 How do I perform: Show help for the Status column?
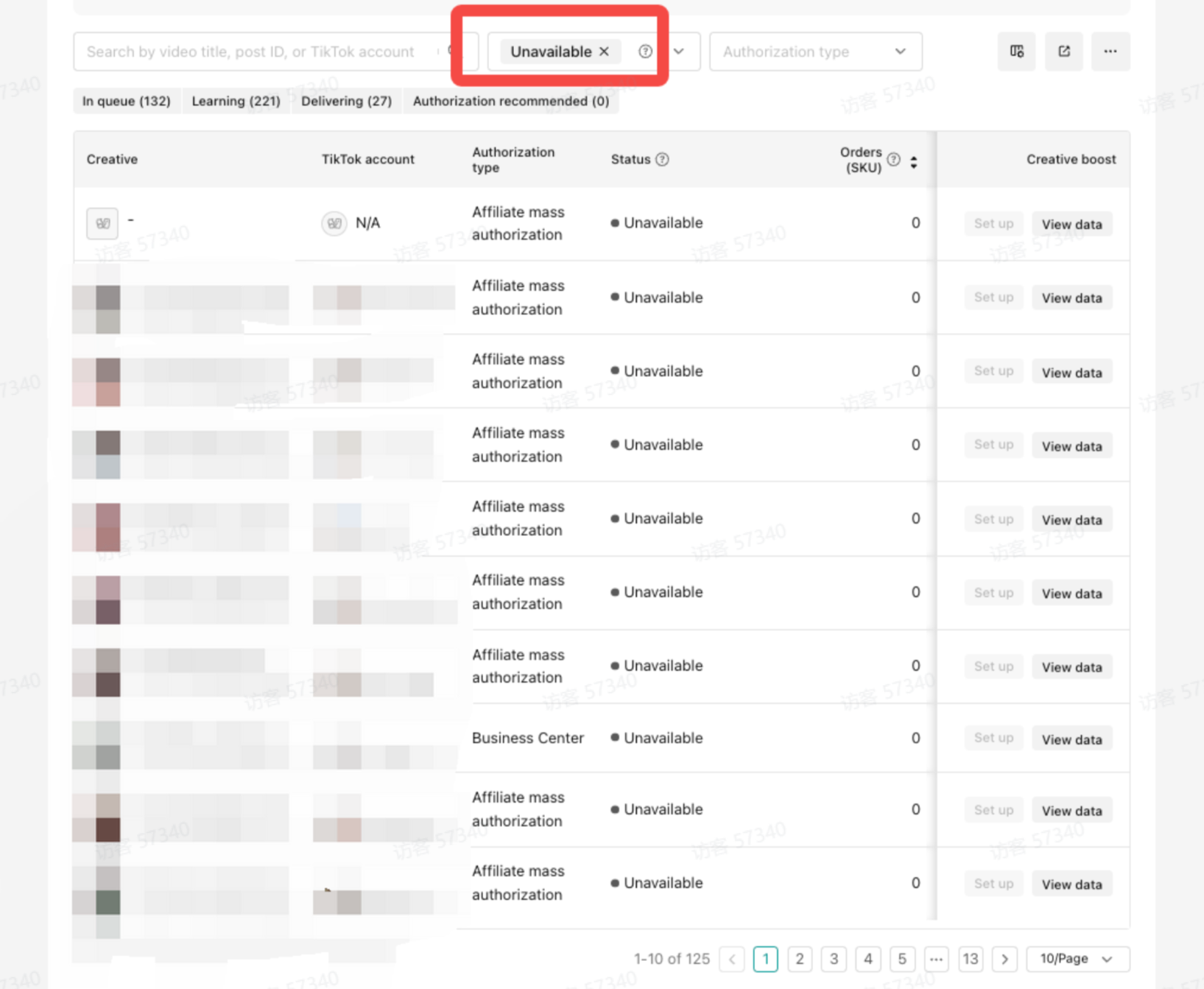[662, 159]
